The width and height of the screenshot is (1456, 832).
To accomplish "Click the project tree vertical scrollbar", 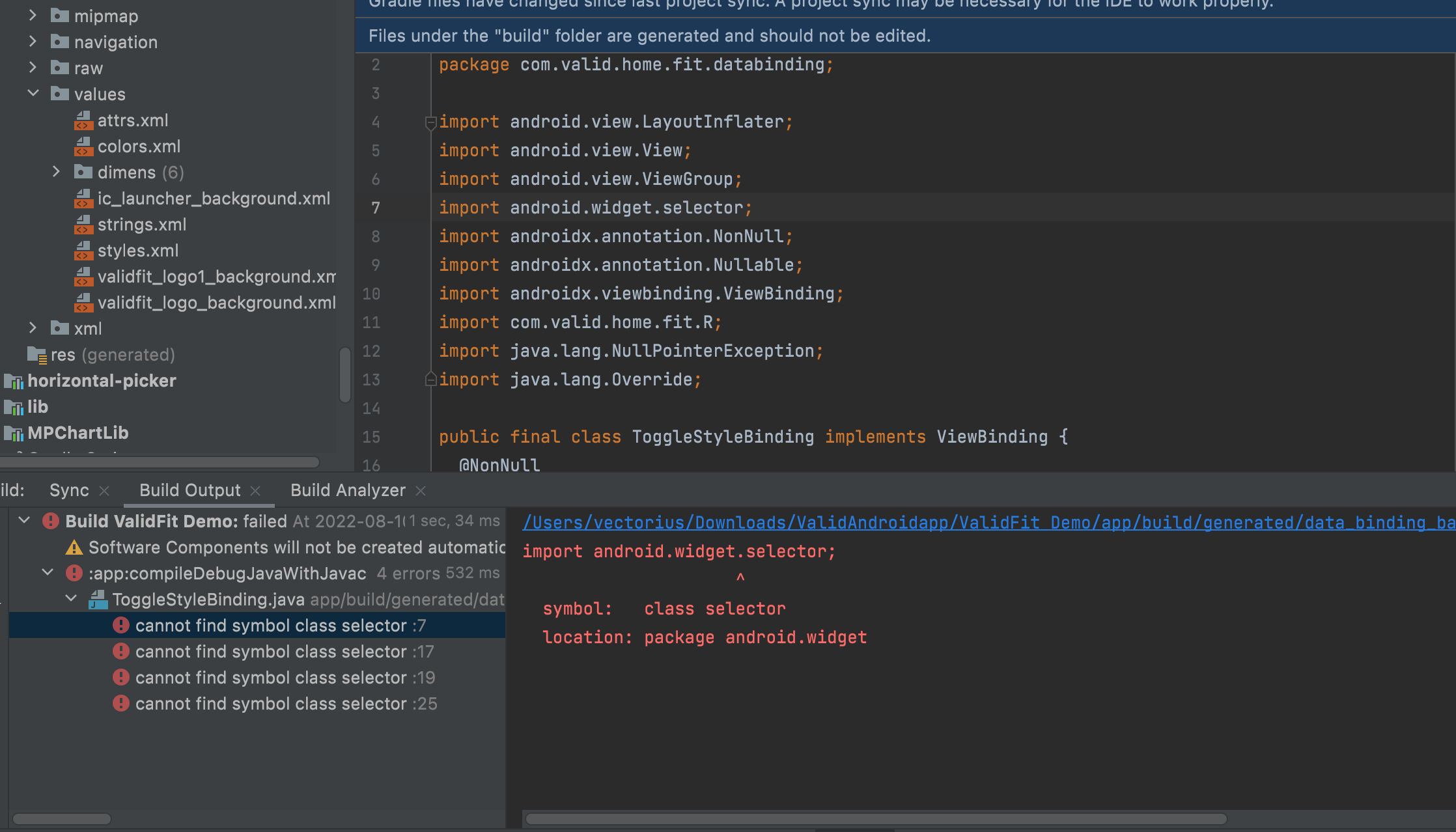I will pos(345,375).
